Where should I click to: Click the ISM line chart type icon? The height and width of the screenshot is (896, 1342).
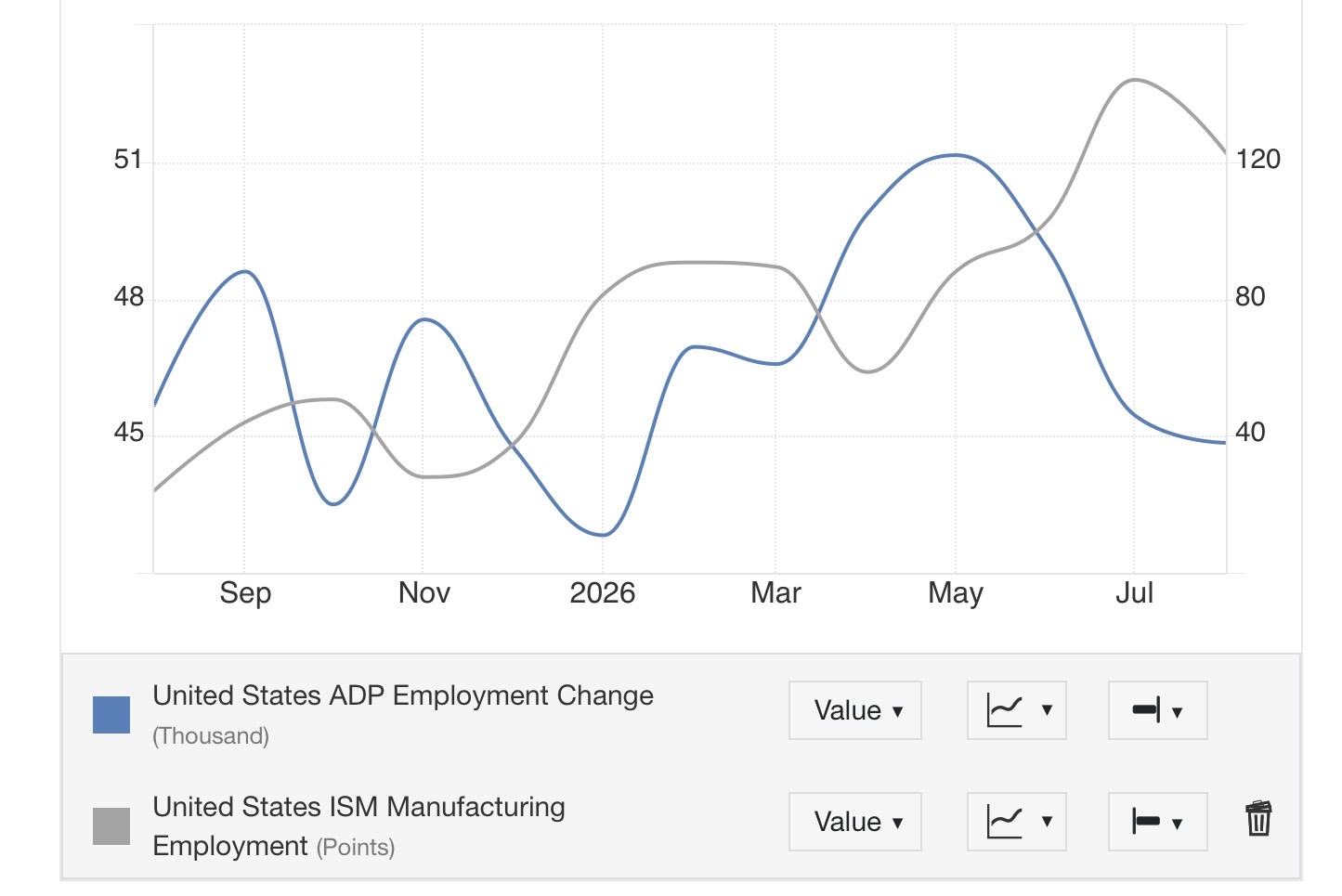pos(1004,822)
